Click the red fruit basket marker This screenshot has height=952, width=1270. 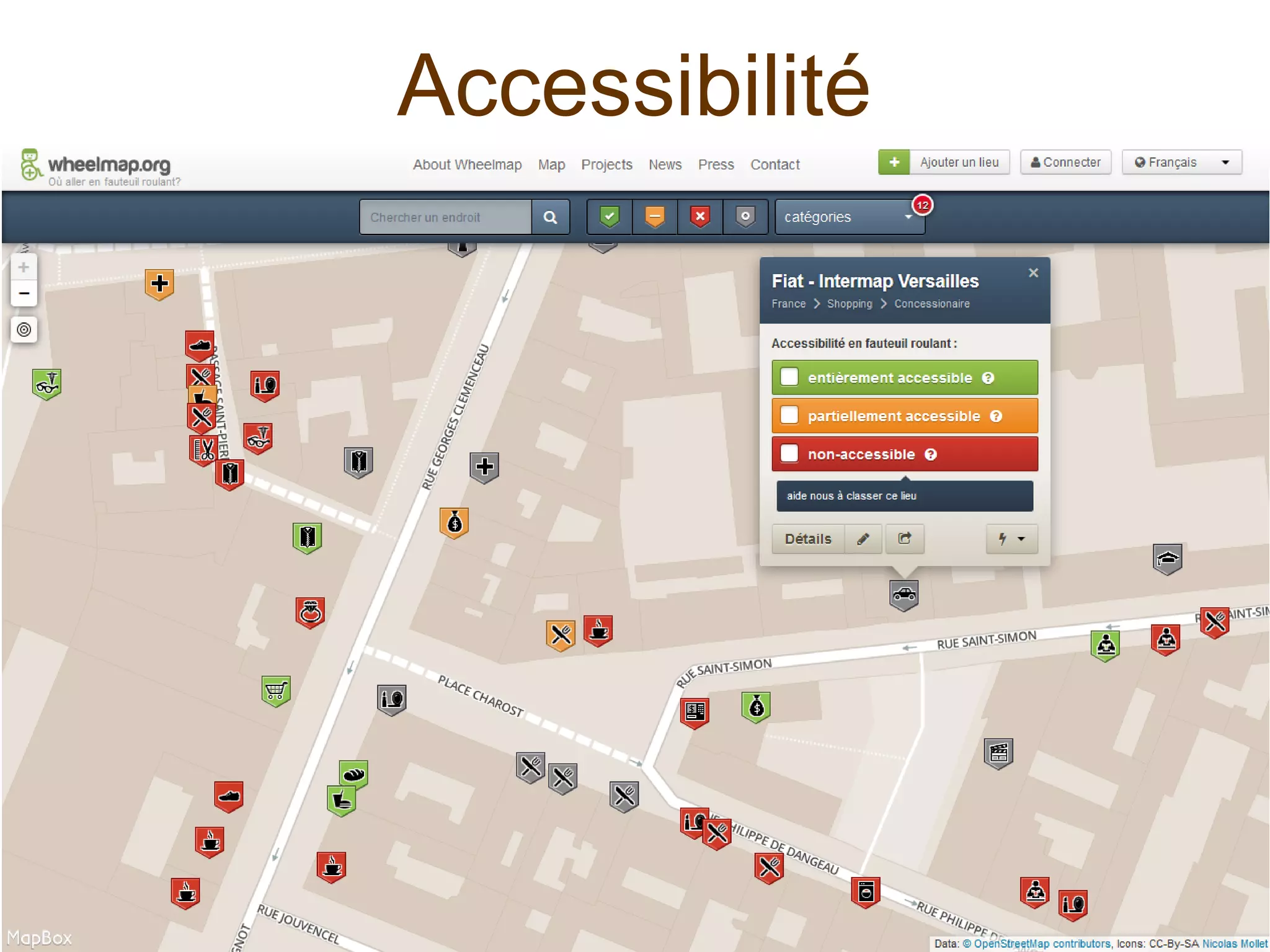coord(310,613)
